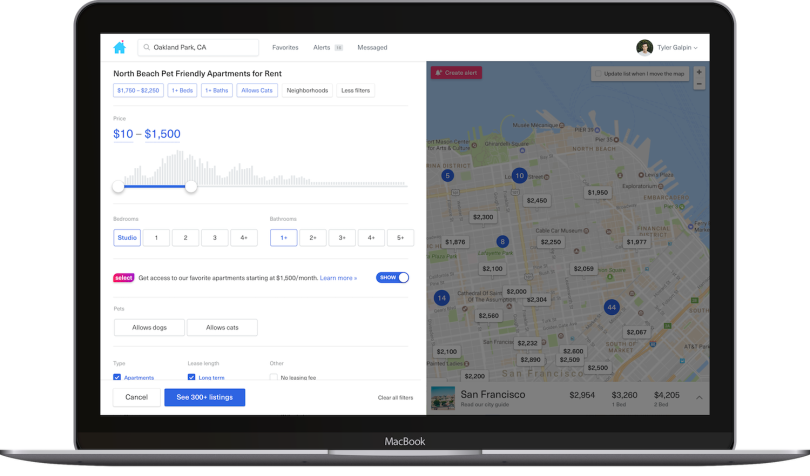Screen dimensions: 810x476
Task: Click the map cluster marker 14
Action: (442, 298)
